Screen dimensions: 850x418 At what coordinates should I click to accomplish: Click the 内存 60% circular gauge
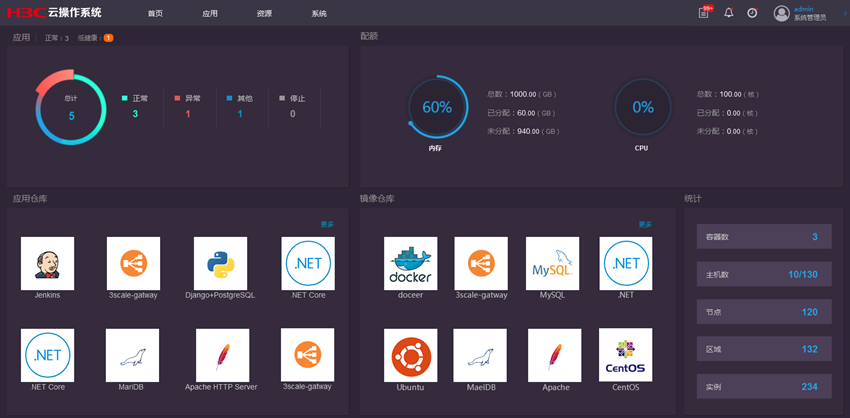437,107
